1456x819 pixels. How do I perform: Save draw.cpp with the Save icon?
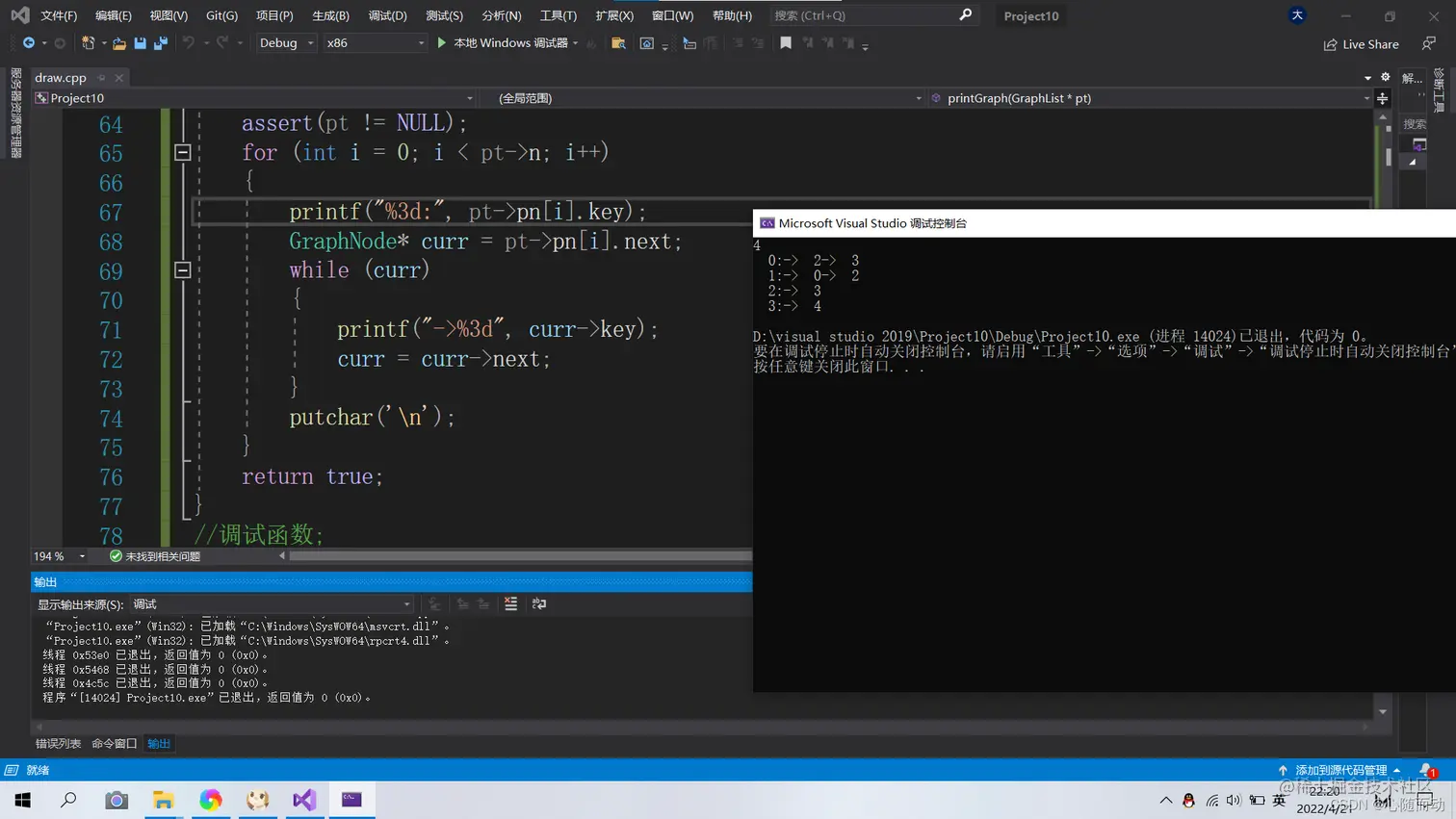[x=141, y=43]
